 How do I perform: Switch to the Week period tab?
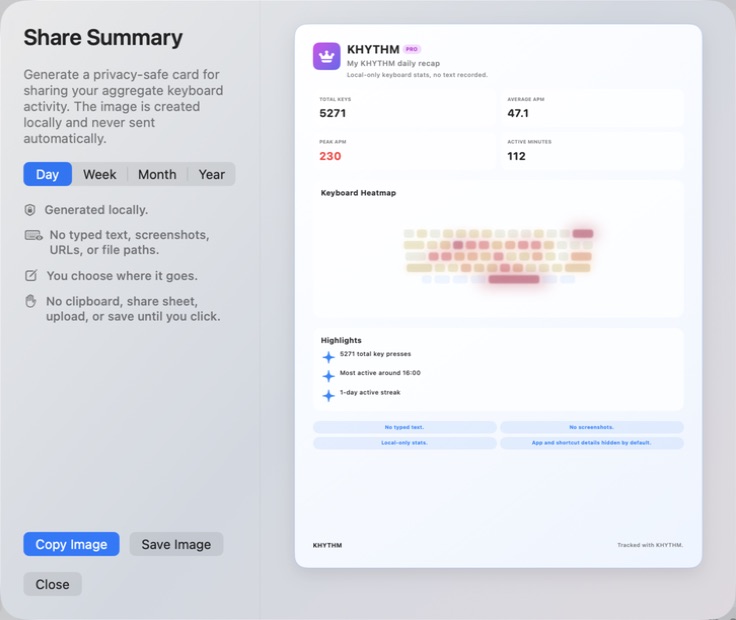[x=100, y=174]
